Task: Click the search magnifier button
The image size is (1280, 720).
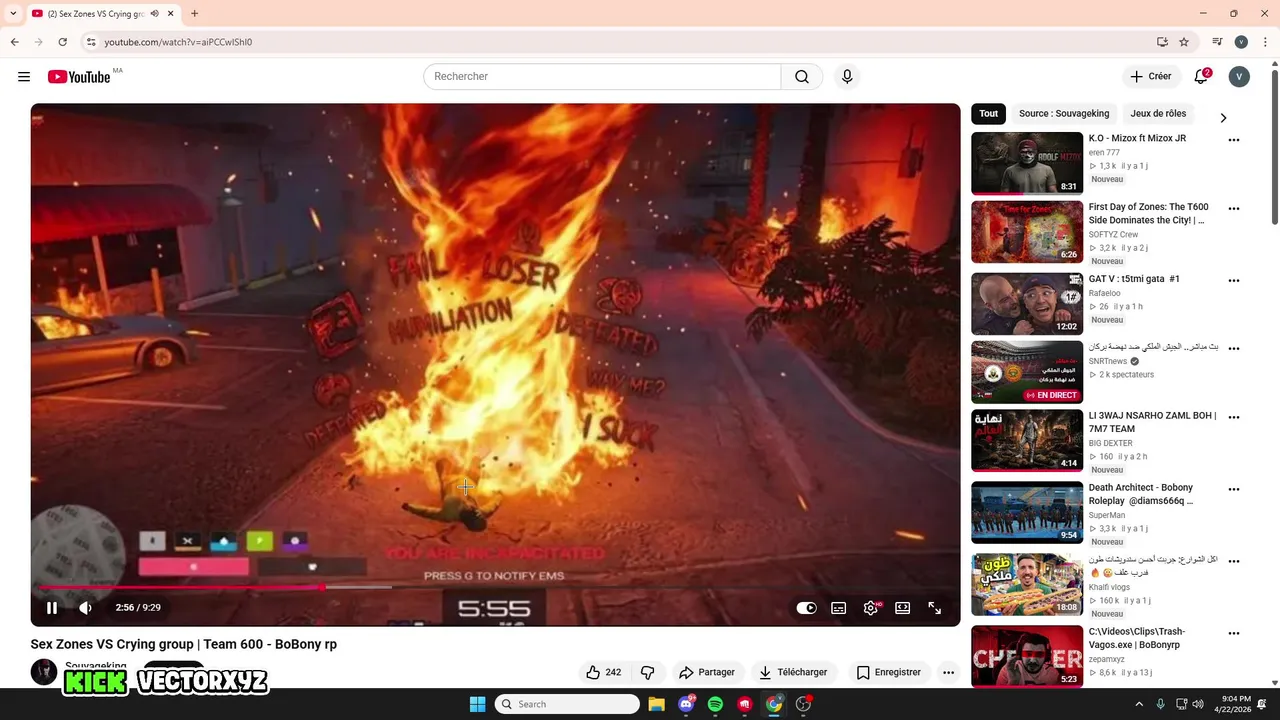Action: (802, 77)
